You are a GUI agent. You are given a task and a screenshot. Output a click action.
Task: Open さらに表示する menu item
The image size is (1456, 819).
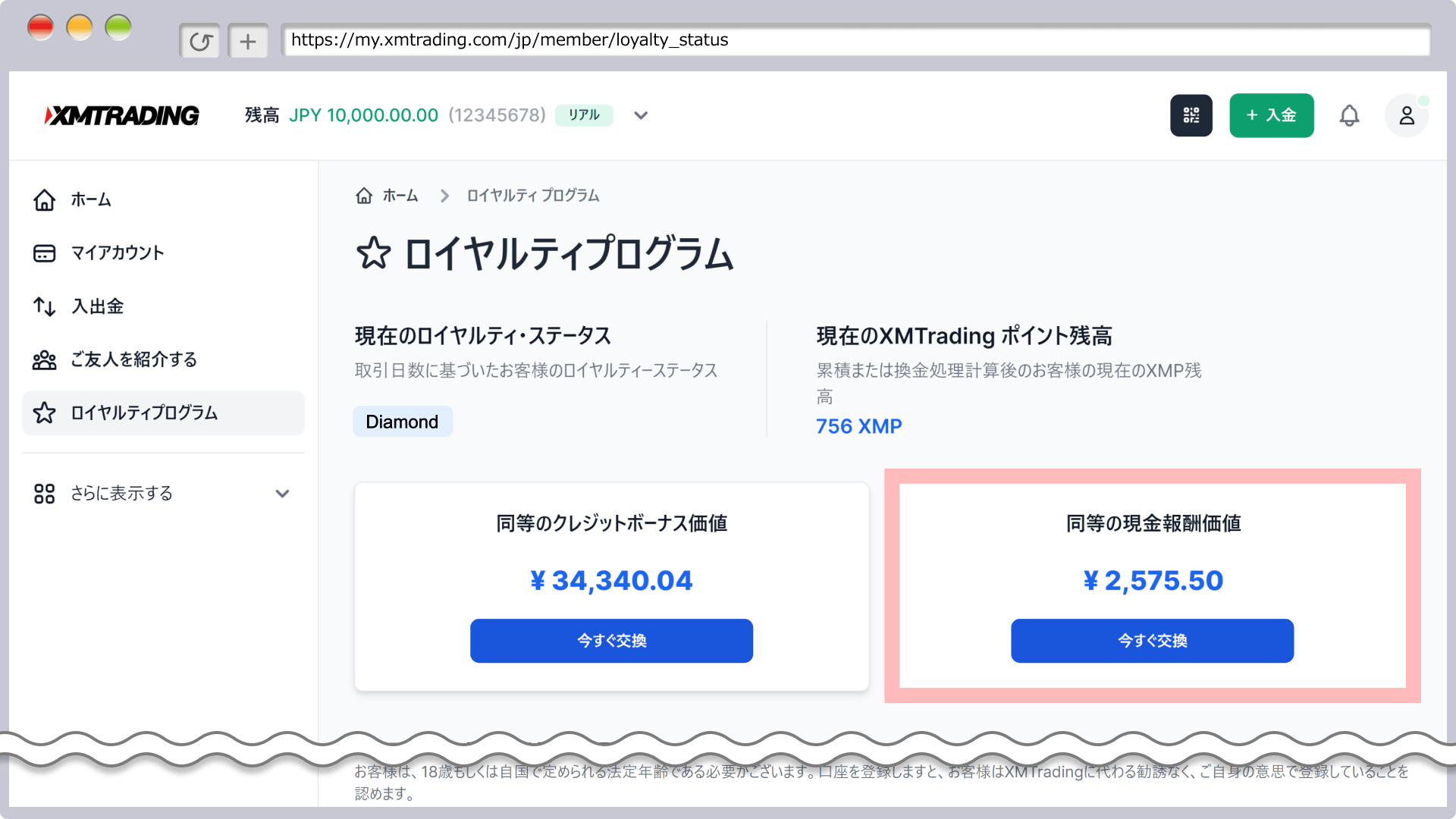click(164, 494)
